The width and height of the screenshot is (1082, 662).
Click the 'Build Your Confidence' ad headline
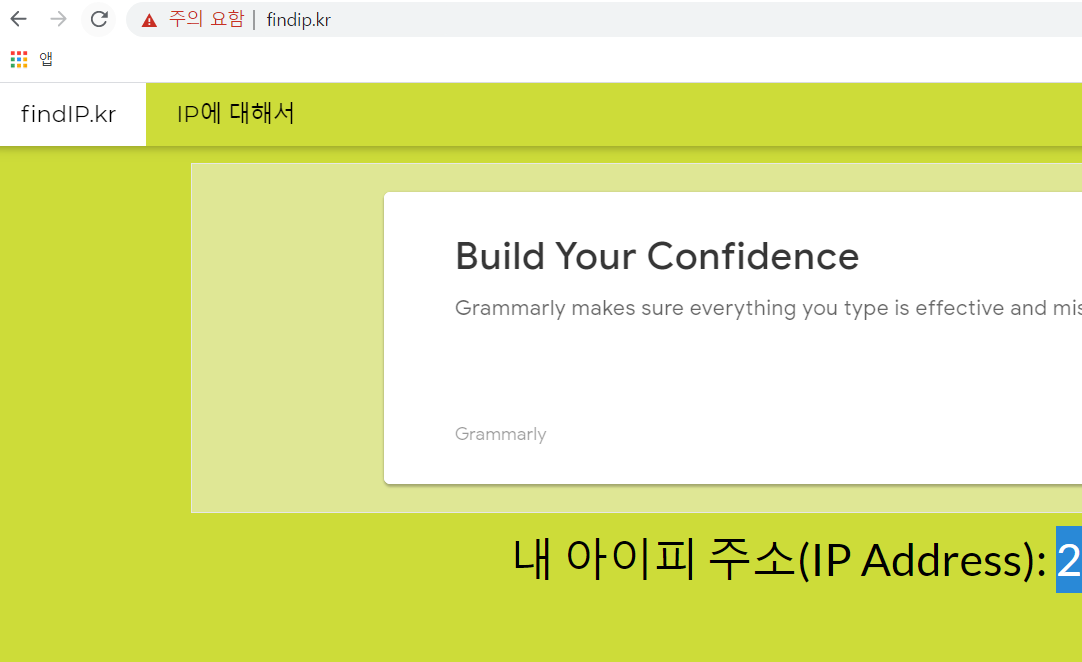click(x=657, y=256)
